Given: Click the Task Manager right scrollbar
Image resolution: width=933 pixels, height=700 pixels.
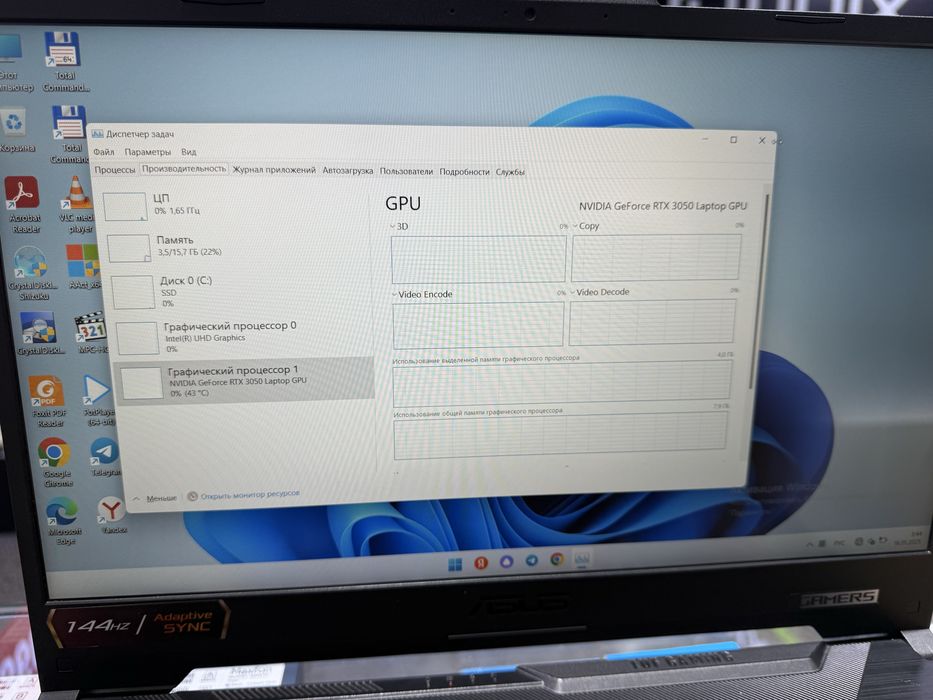Looking at the screenshot, I should click(759, 292).
